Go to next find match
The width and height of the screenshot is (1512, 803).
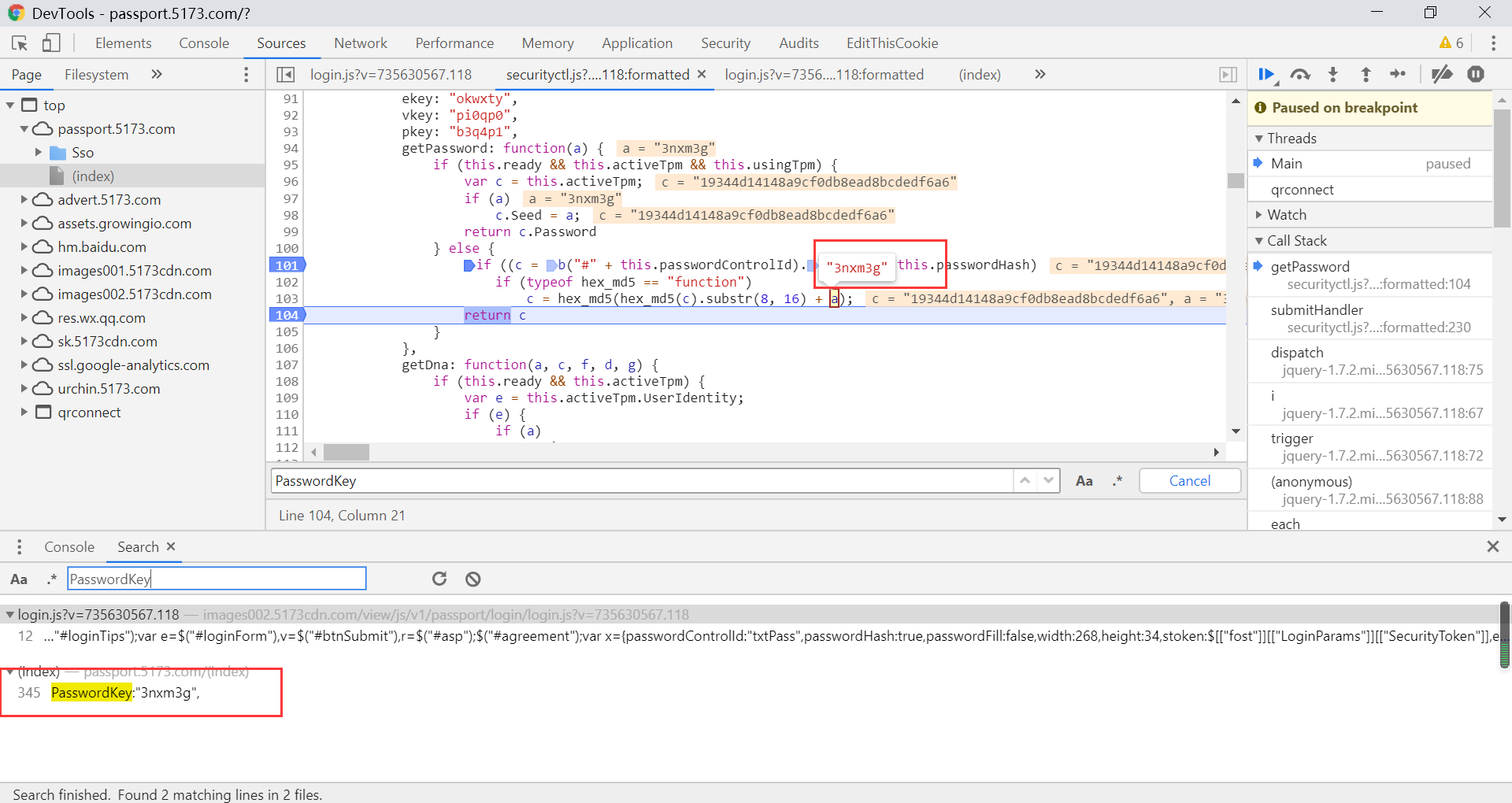pos(1048,480)
